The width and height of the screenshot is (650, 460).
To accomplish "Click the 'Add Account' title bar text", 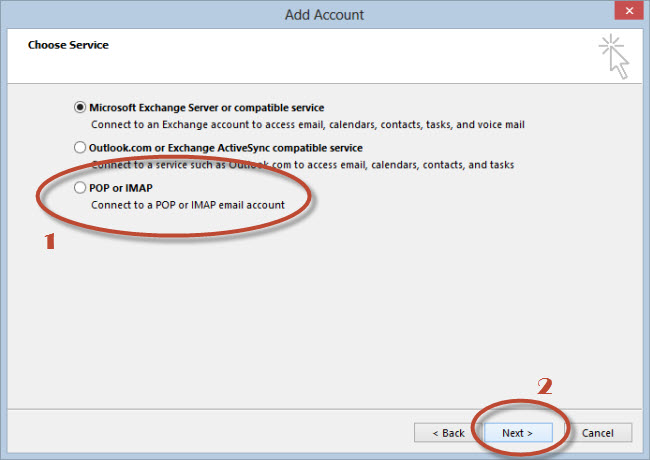I will (x=324, y=15).
